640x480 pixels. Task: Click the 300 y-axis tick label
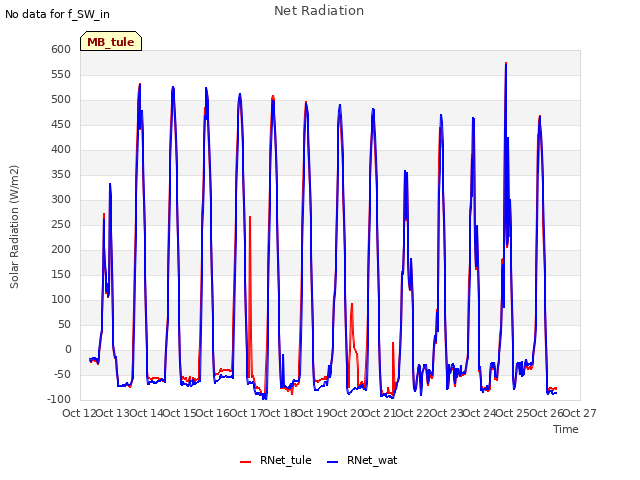[61, 200]
